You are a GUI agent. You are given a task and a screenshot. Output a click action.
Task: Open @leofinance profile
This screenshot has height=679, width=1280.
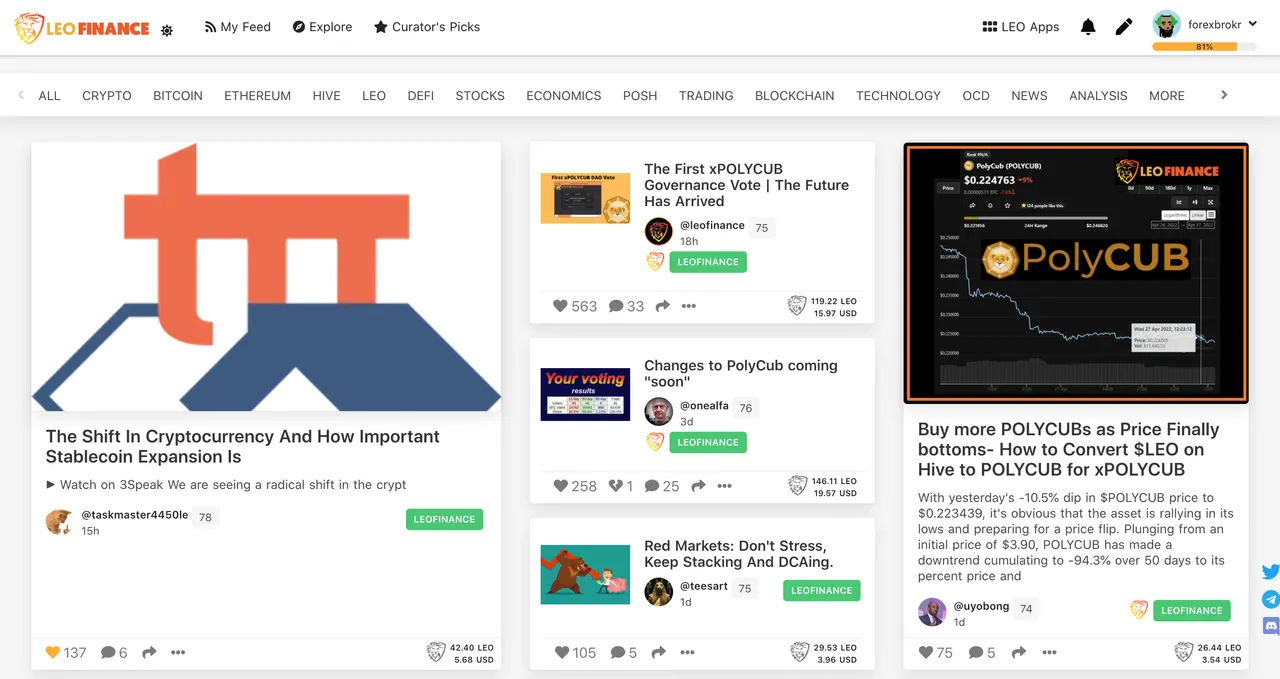coord(712,225)
